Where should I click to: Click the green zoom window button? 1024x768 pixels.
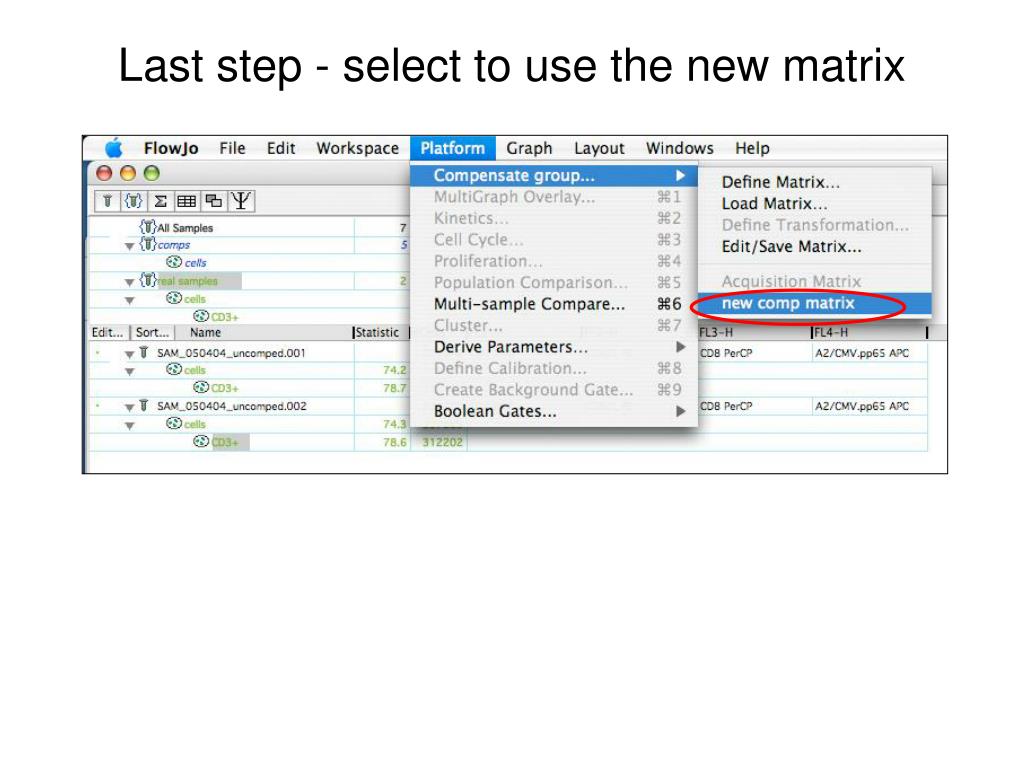coord(152,173)
